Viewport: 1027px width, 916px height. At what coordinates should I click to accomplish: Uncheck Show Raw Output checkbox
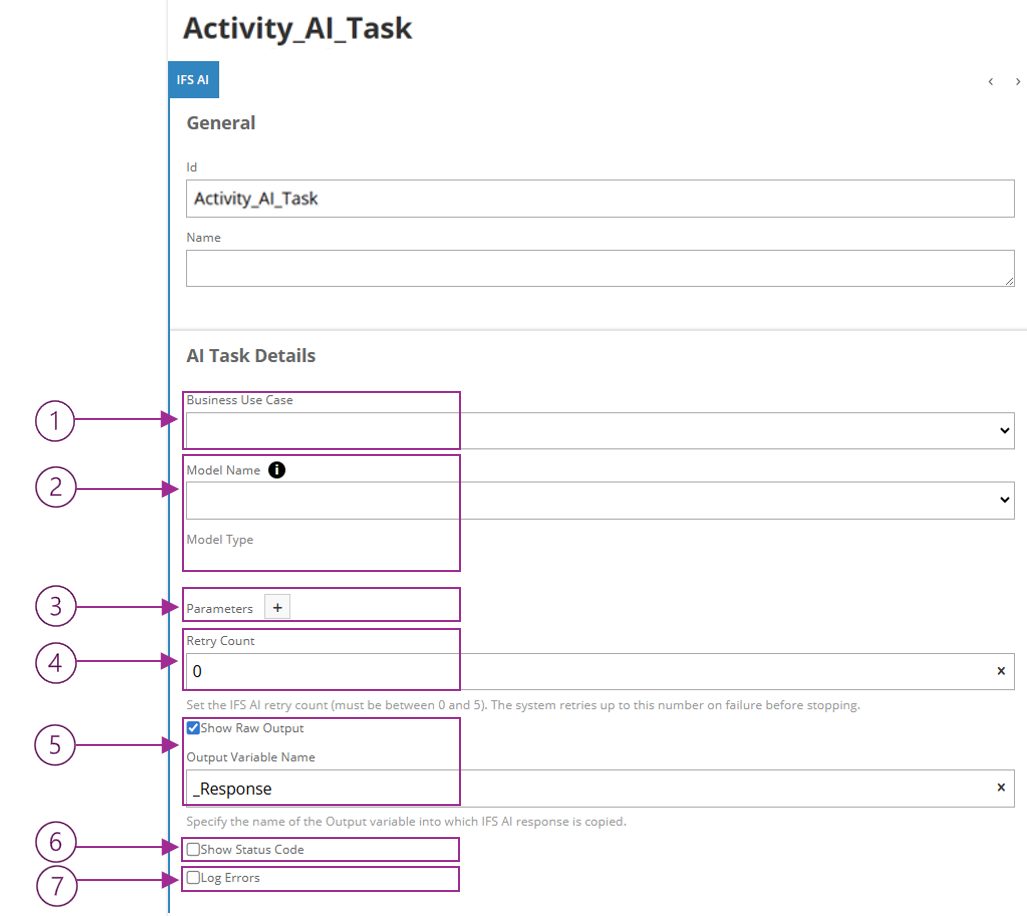click(193, 728)
